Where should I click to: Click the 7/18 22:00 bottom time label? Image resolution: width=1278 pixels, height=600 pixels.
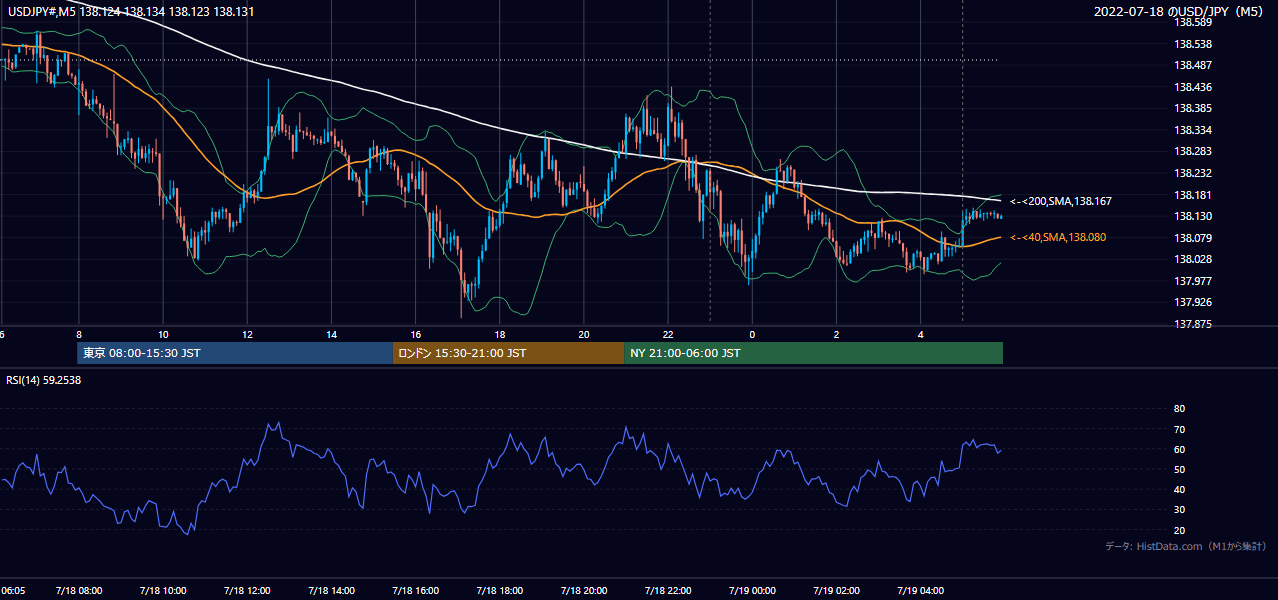tap(668, 591)
